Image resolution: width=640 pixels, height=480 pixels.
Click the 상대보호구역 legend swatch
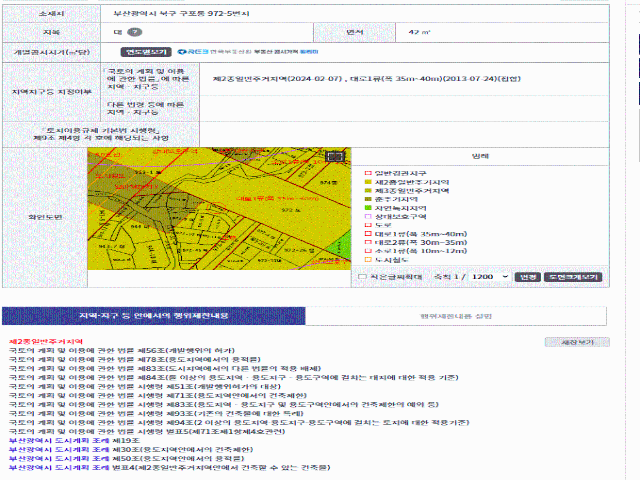pos(368,216)
